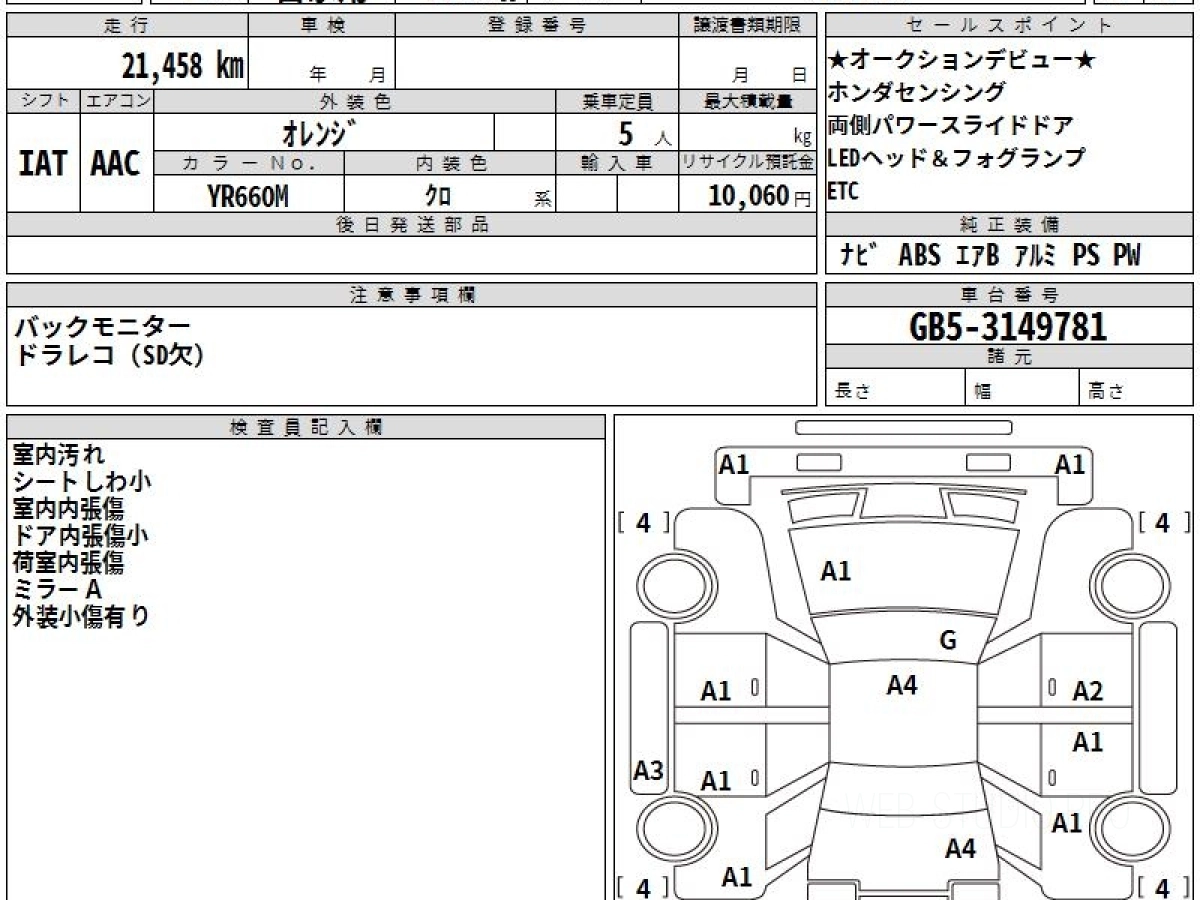1200x900 pixels.
Task: Select the IAT shift value
Action: pyautogui.click(x=43, y=163)
